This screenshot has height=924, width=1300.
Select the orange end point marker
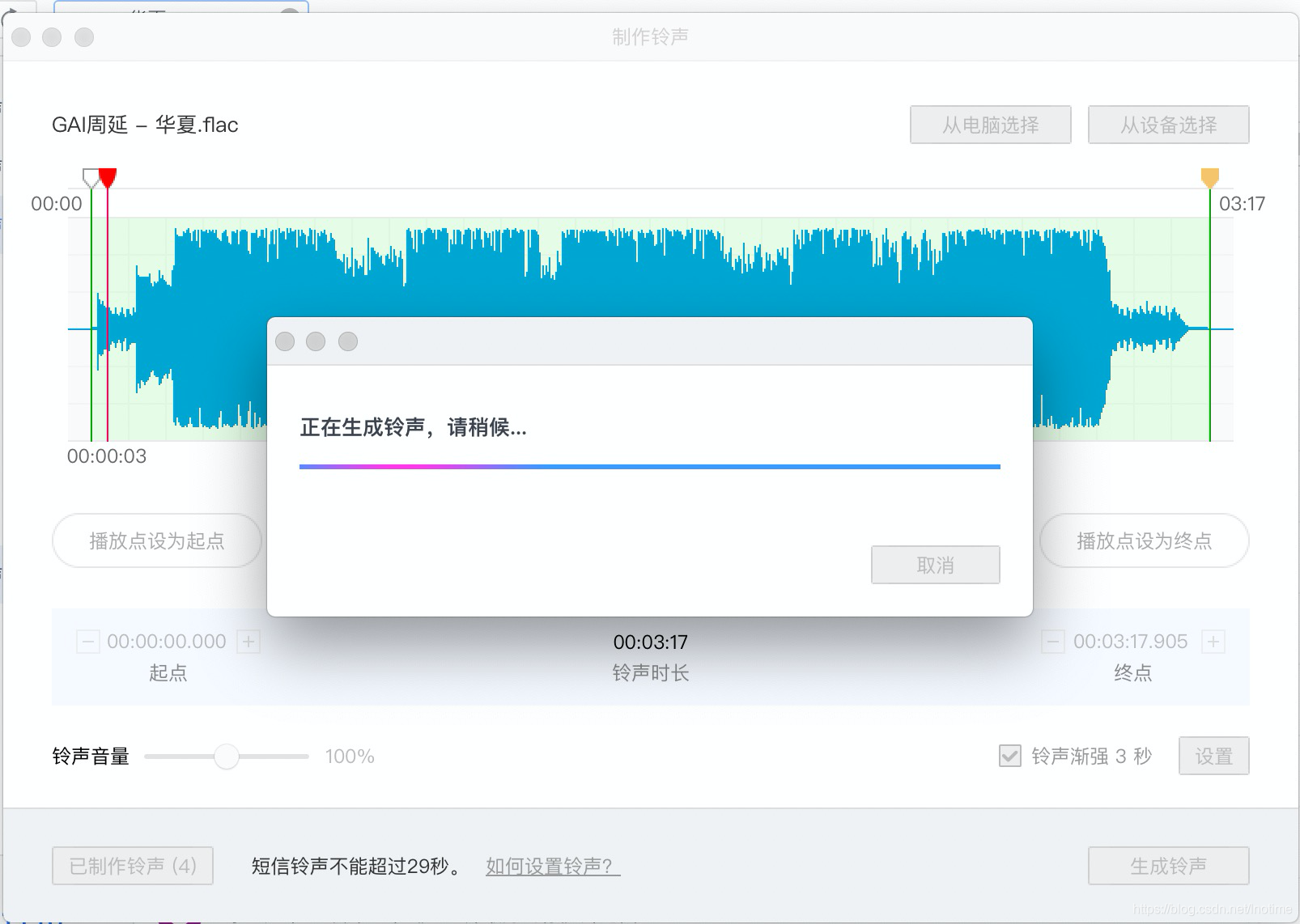[x=1210, y=178]
